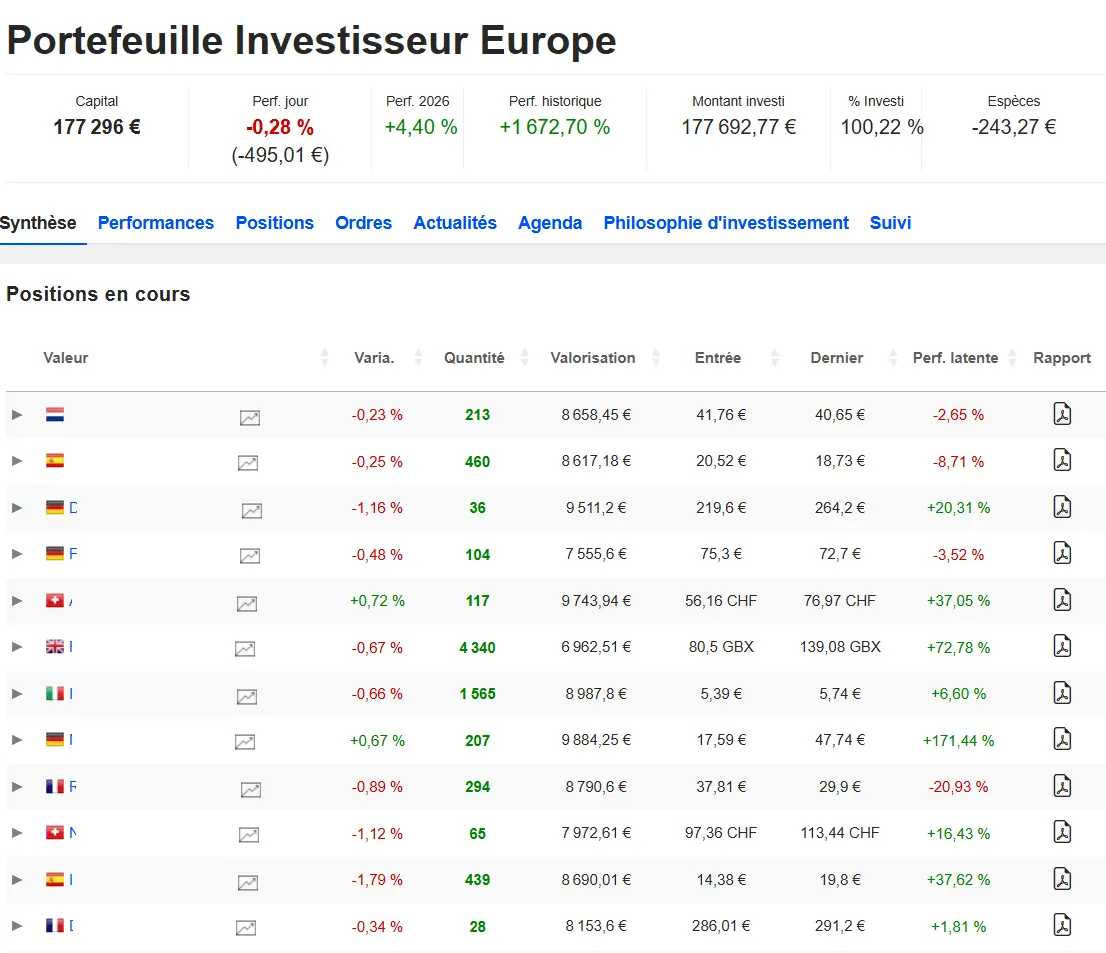Expand the UK position with quantity 4 340
This screenshot has width=1106, height=953.
[x=17, y=647]
